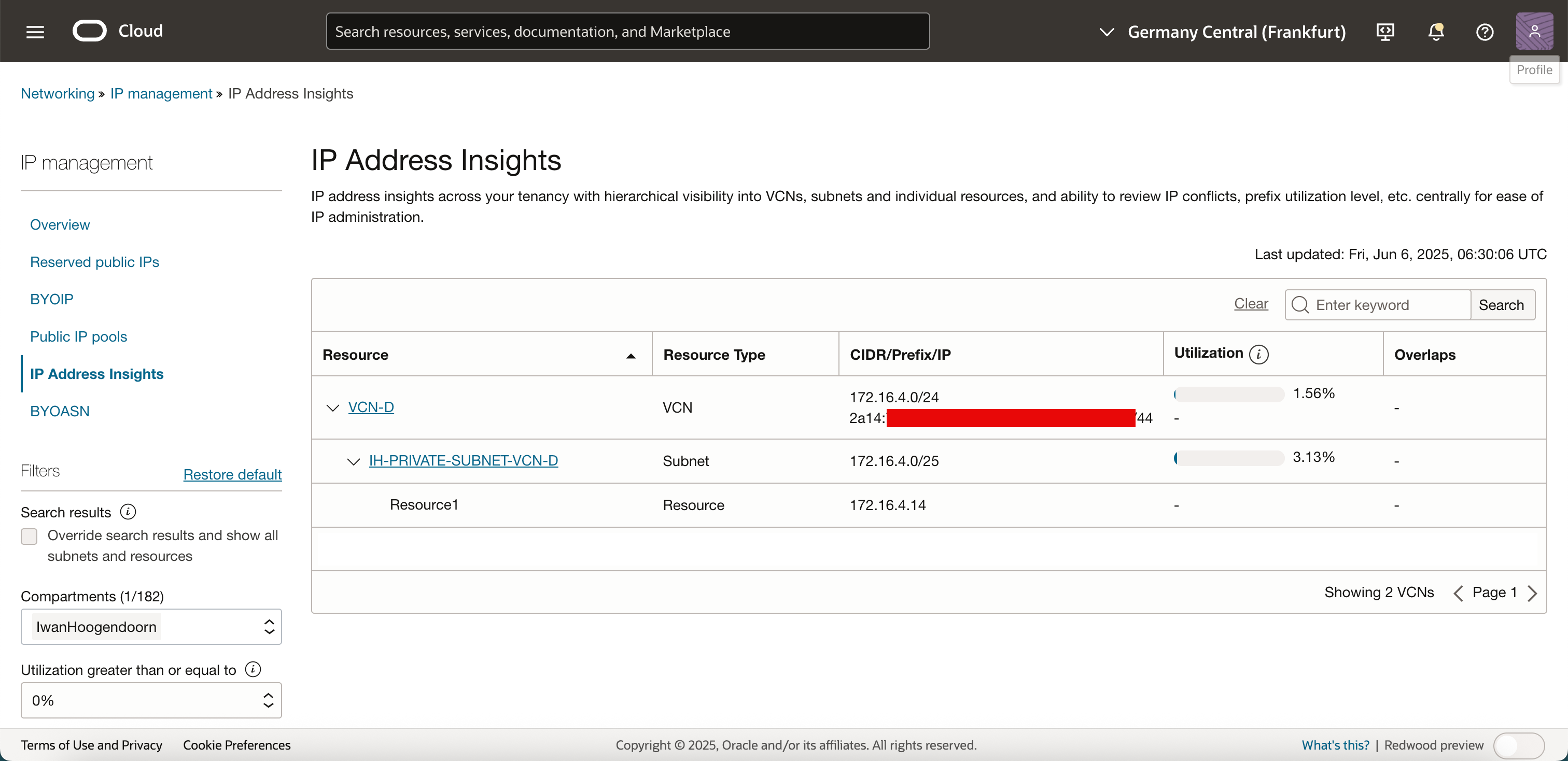Click info icon beside Utilization greater than
Screen dimensions: 1568x761
253,669
